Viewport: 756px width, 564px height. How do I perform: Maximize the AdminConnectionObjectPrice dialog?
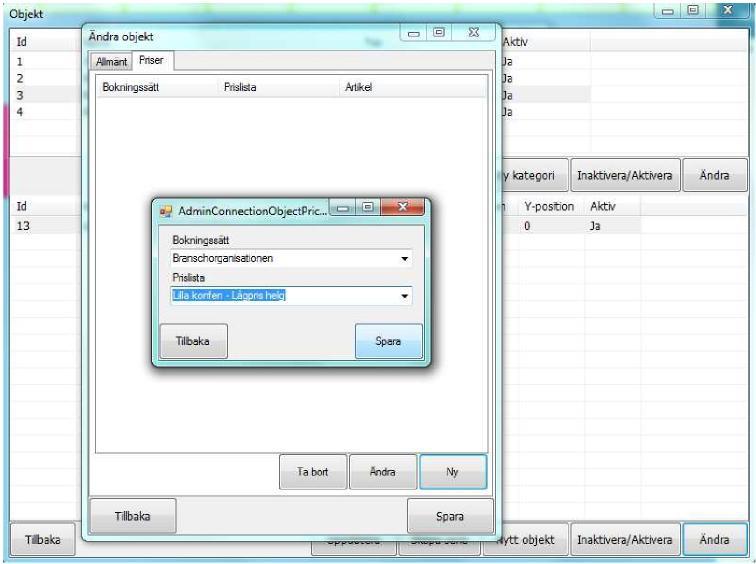click(368, 207)
